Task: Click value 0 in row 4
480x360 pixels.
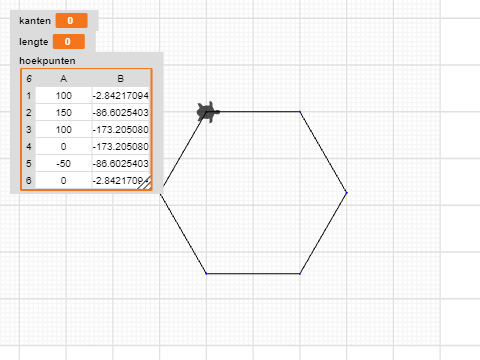Action: click(x=63, y=147)
